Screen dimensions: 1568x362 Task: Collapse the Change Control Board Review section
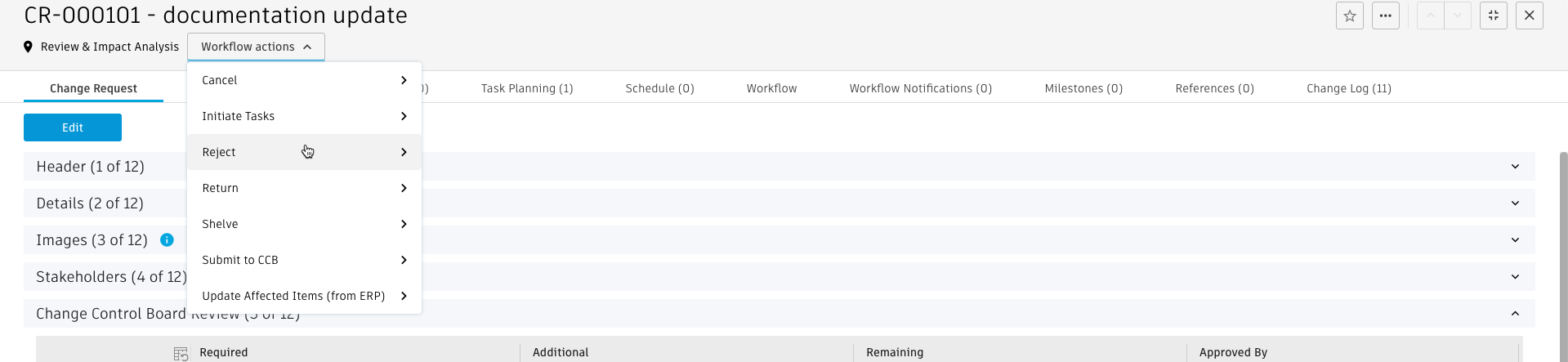click(x=1515, y=314)
